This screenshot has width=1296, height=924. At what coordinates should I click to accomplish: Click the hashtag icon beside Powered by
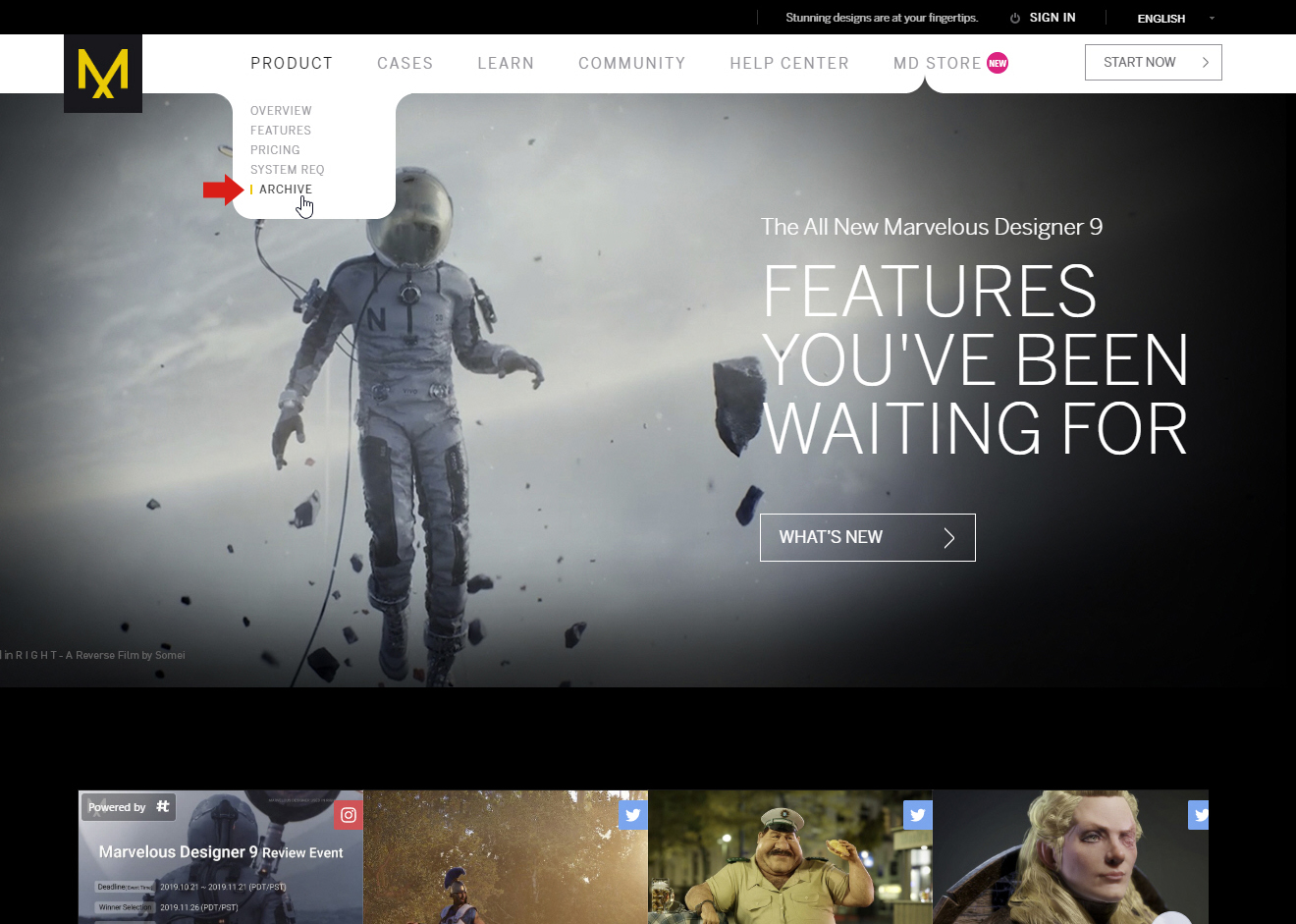[x=163, y=806]
